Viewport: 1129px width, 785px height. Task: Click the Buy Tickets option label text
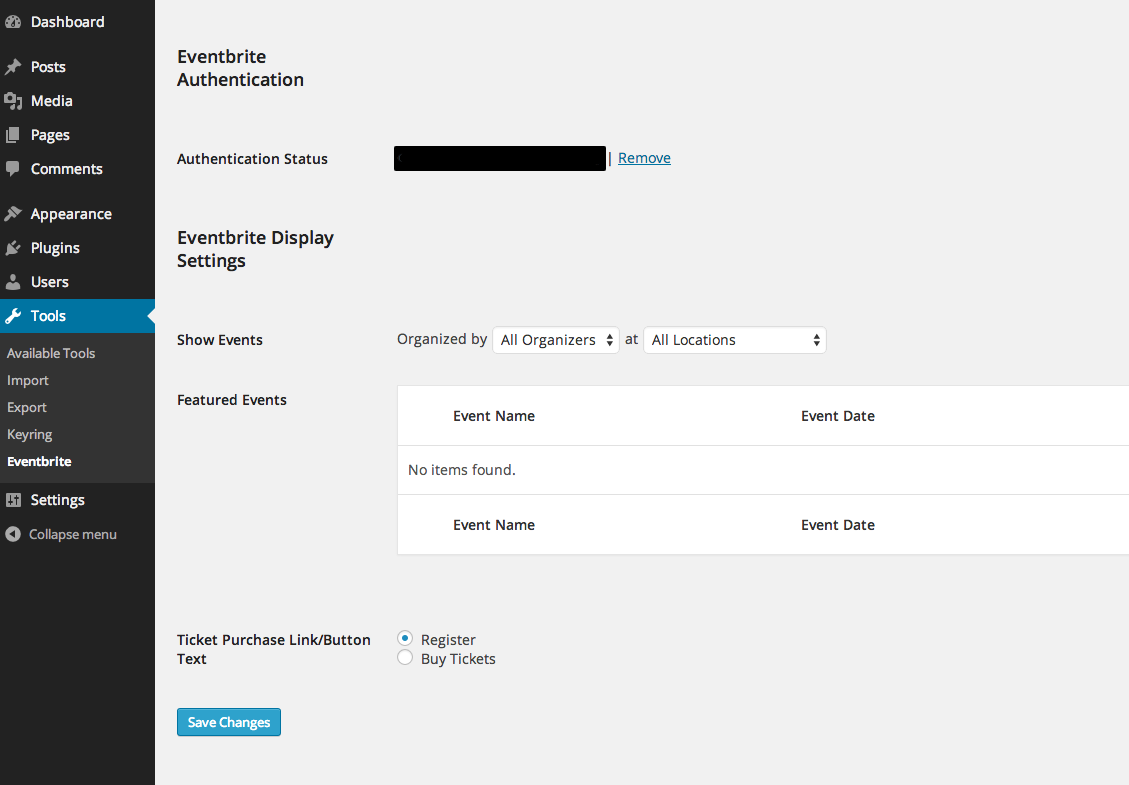pyautogui.click(x=458, y=659)
